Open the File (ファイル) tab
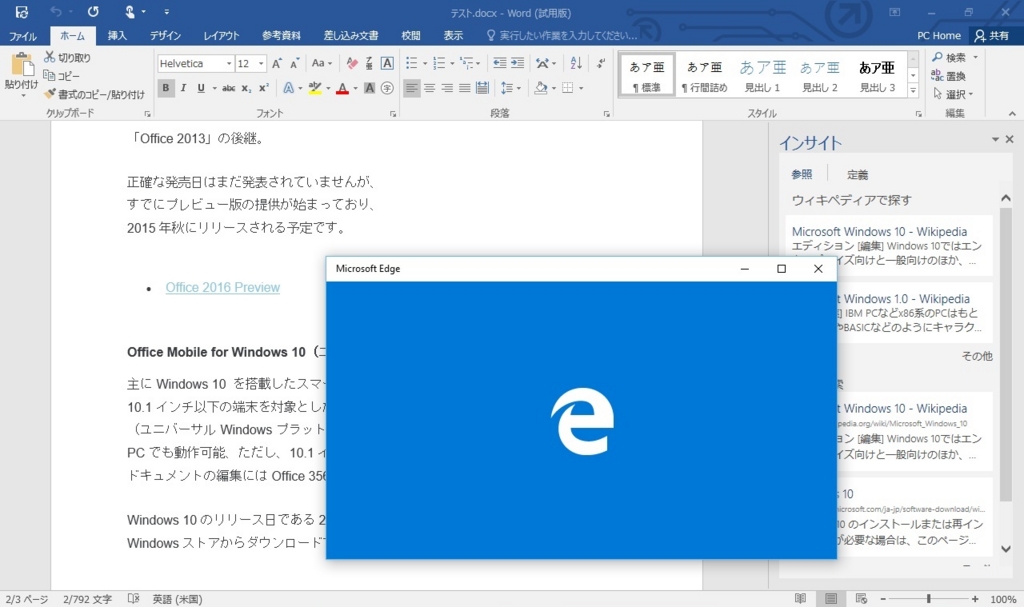1024x607 pixels. point(23,36)
